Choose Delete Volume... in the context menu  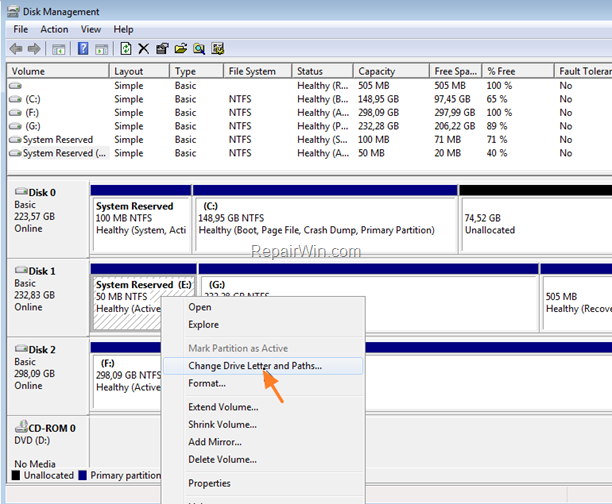point(263,459)
